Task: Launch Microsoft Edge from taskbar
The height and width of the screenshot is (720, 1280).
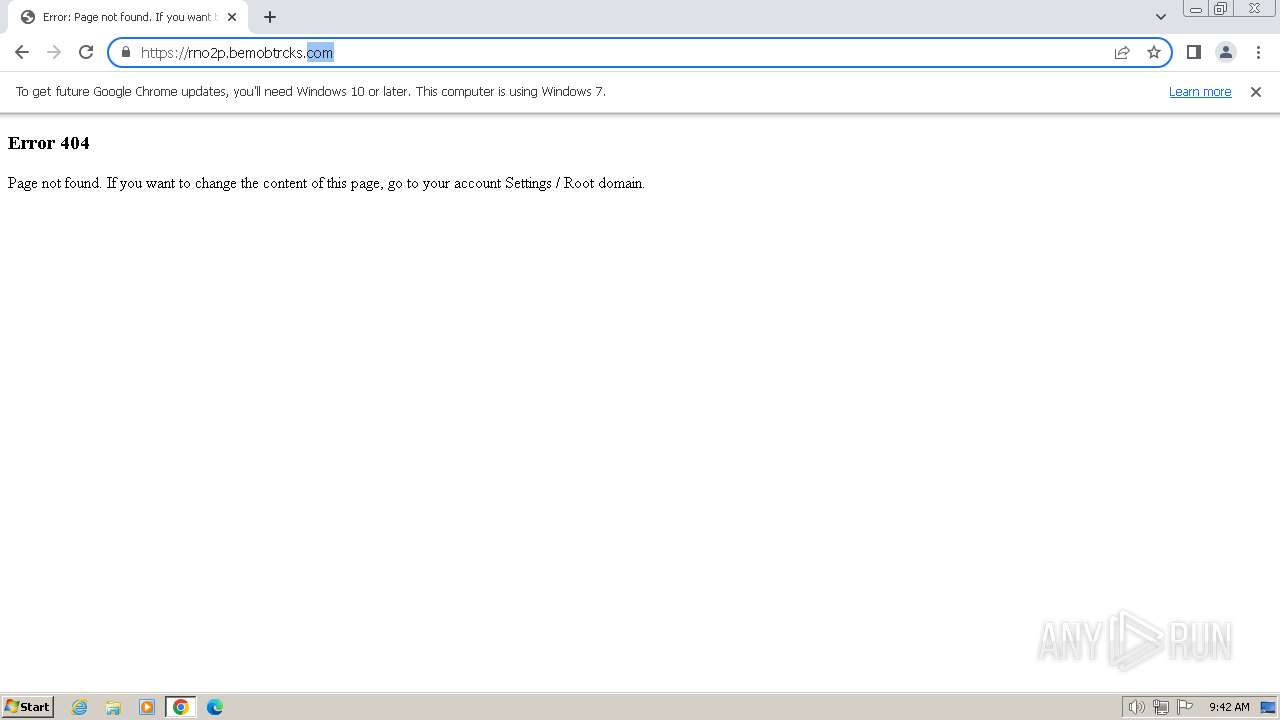Action: [215, 707]
